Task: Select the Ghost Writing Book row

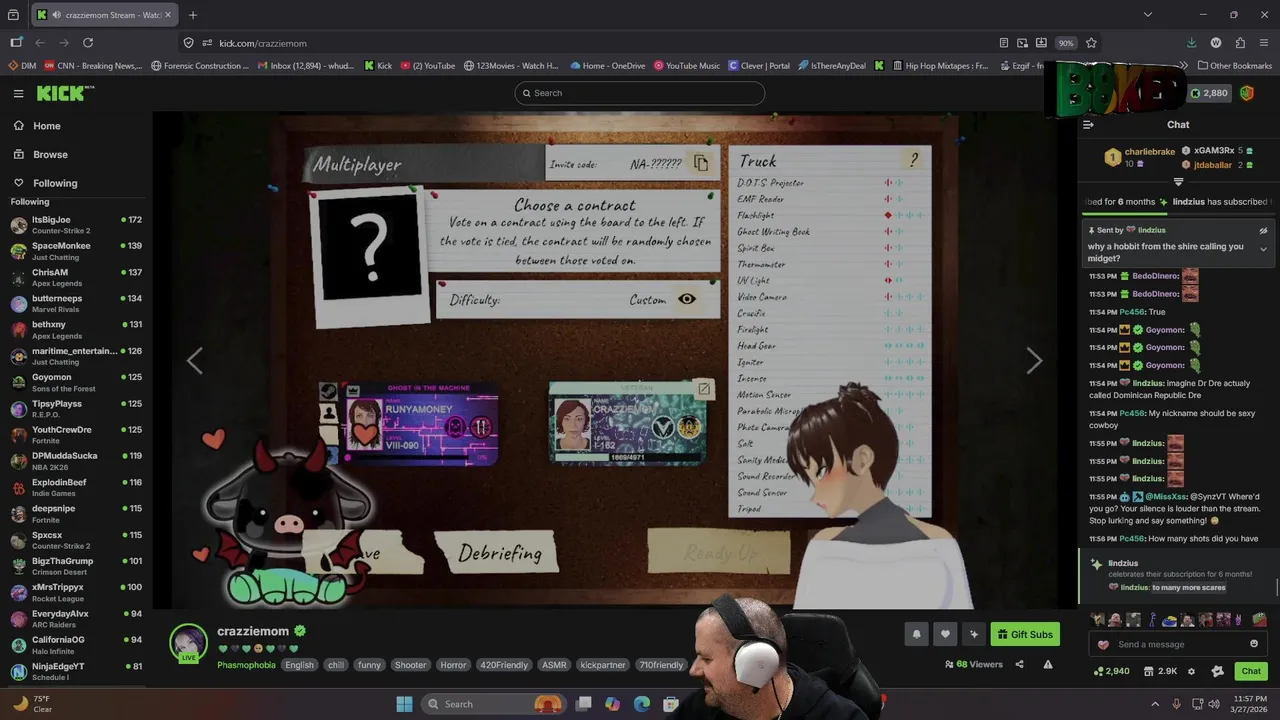Action: click(830, 232)
